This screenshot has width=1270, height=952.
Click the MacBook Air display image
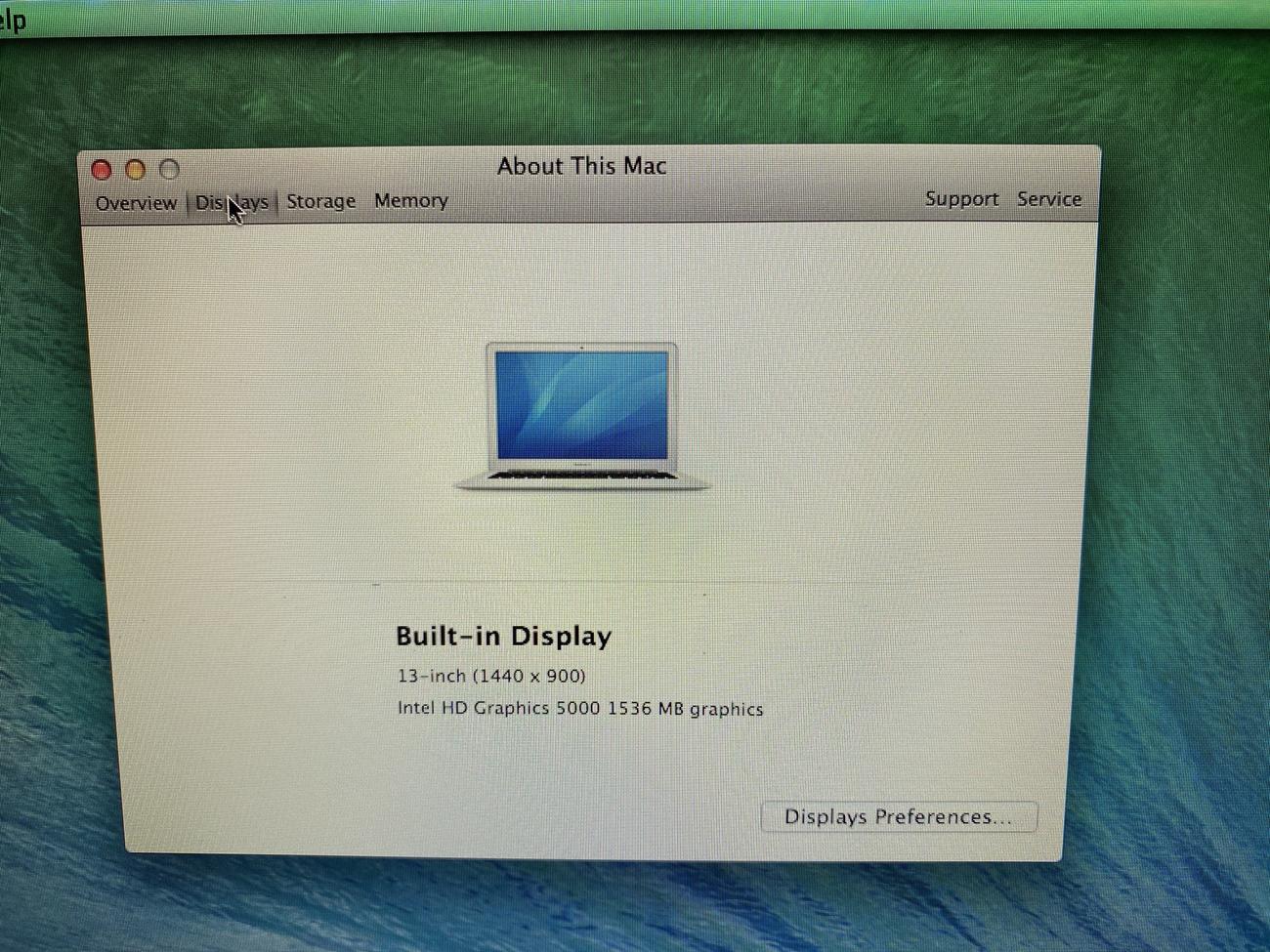pos(582,416)
